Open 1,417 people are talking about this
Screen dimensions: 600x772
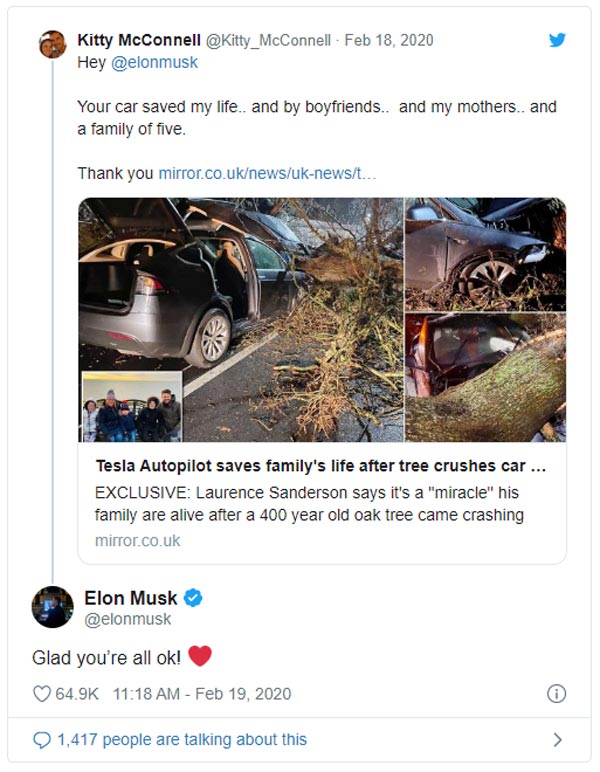click(x=182, y=740)
